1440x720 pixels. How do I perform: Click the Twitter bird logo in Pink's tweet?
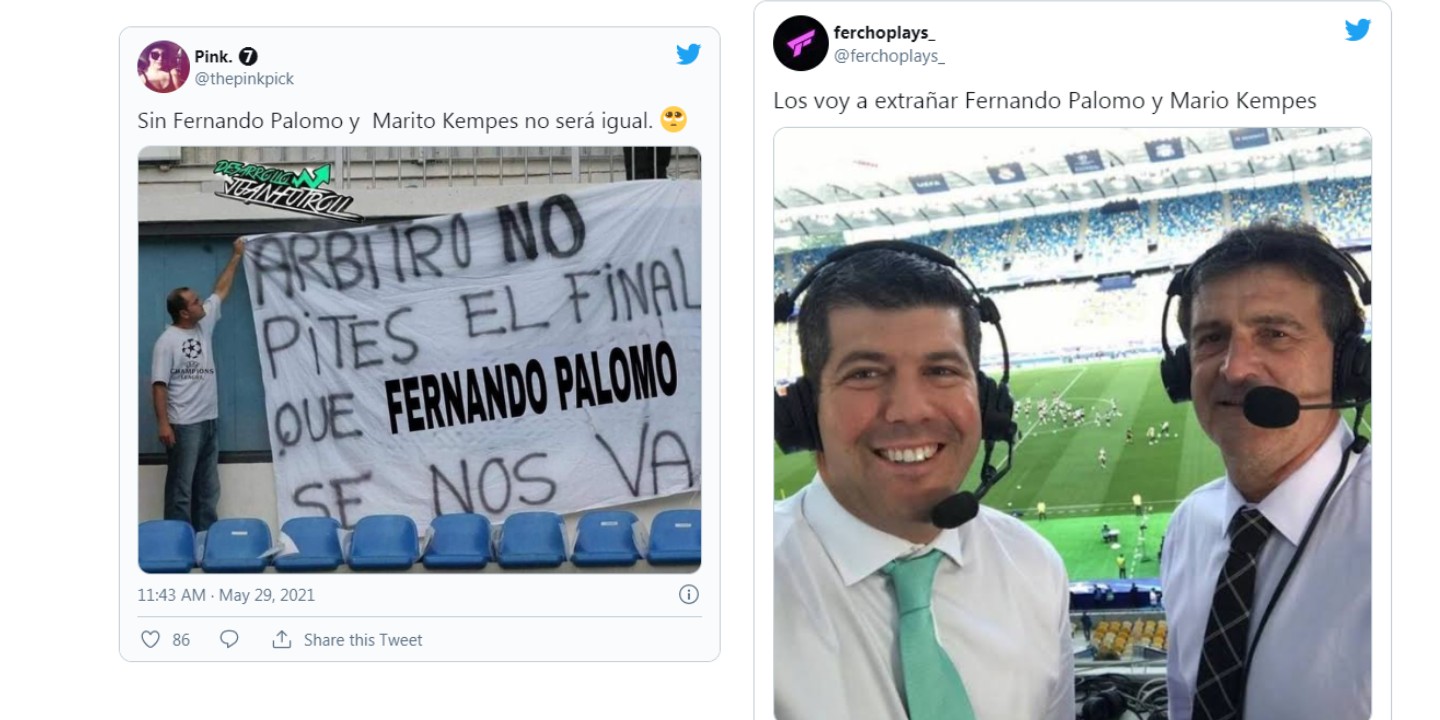pos(688,54)
